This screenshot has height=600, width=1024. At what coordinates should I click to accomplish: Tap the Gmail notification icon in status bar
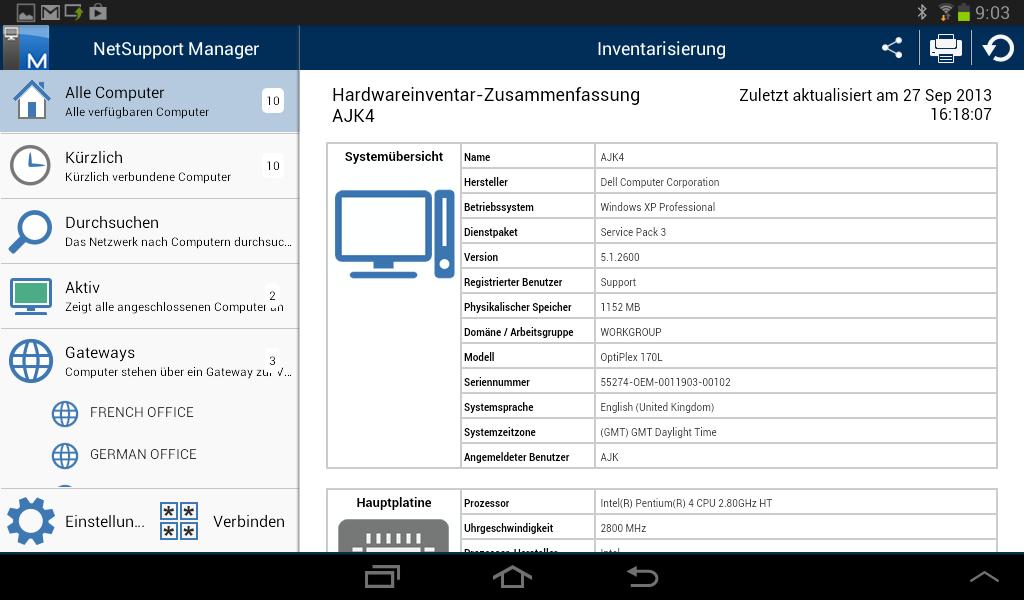click(50, 12)
